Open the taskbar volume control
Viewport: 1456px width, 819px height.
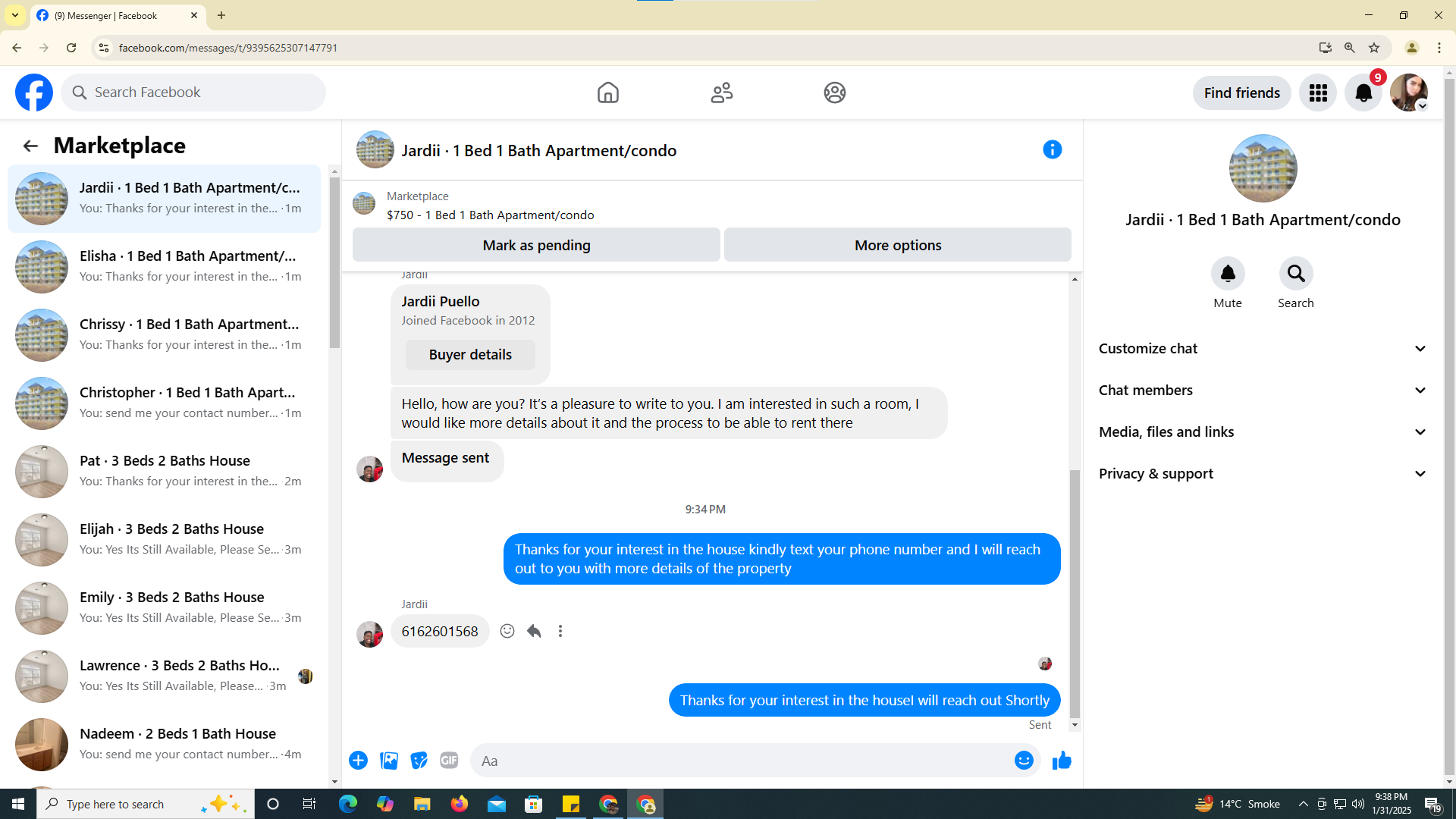(x=1358, y=804)
